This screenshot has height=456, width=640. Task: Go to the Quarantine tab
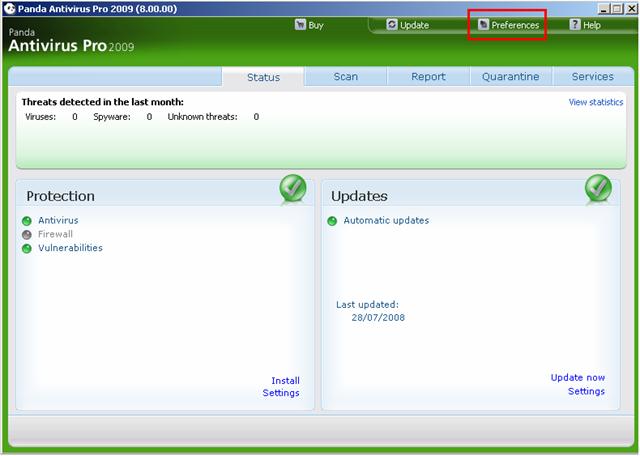pos(510,77)
